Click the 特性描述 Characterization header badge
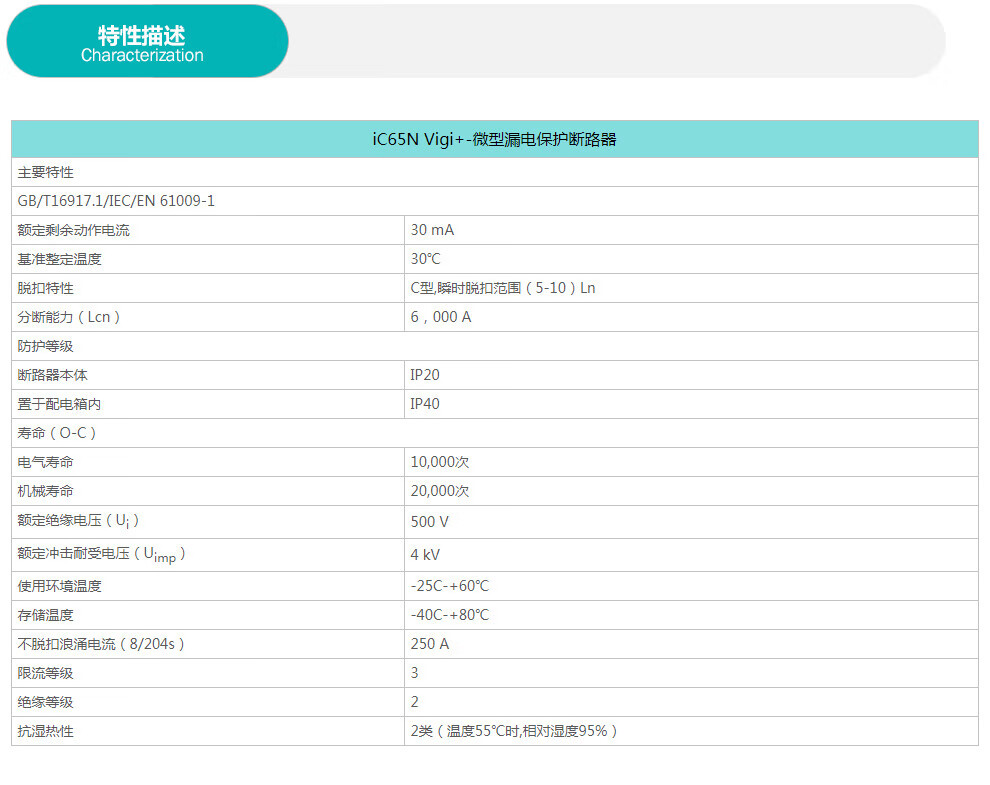 pyautogui.click(x=147, y=41)
